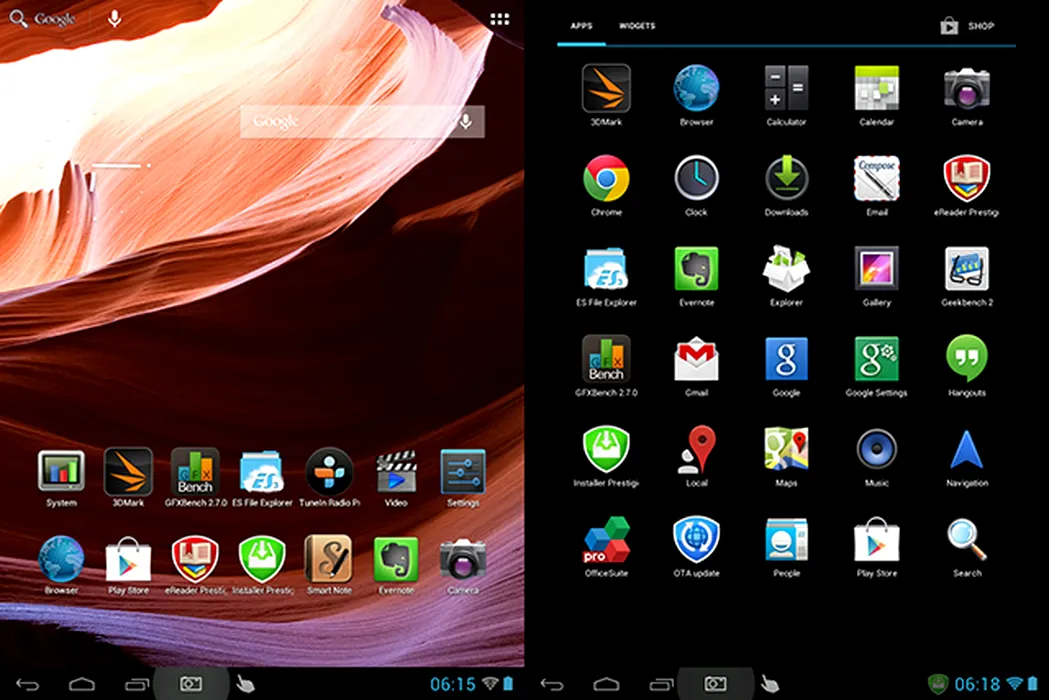1049x700 pixels.
Task: Tap the top-left Google search magnifier
Action: coord(18,19)
